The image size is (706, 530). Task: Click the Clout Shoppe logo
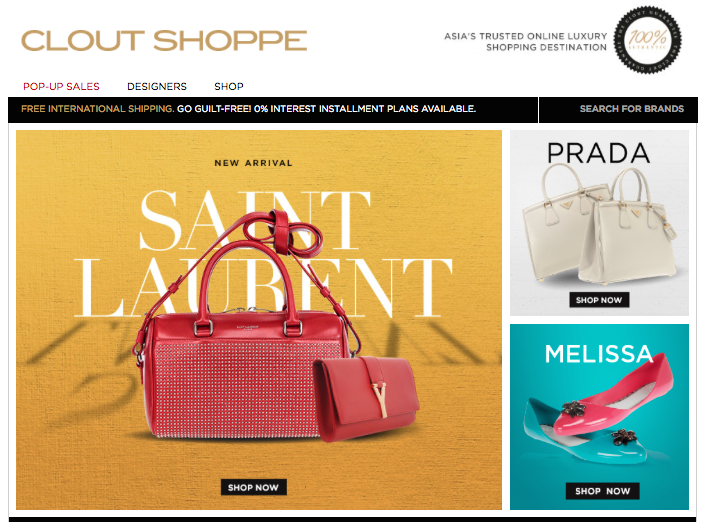coord(164,41)
